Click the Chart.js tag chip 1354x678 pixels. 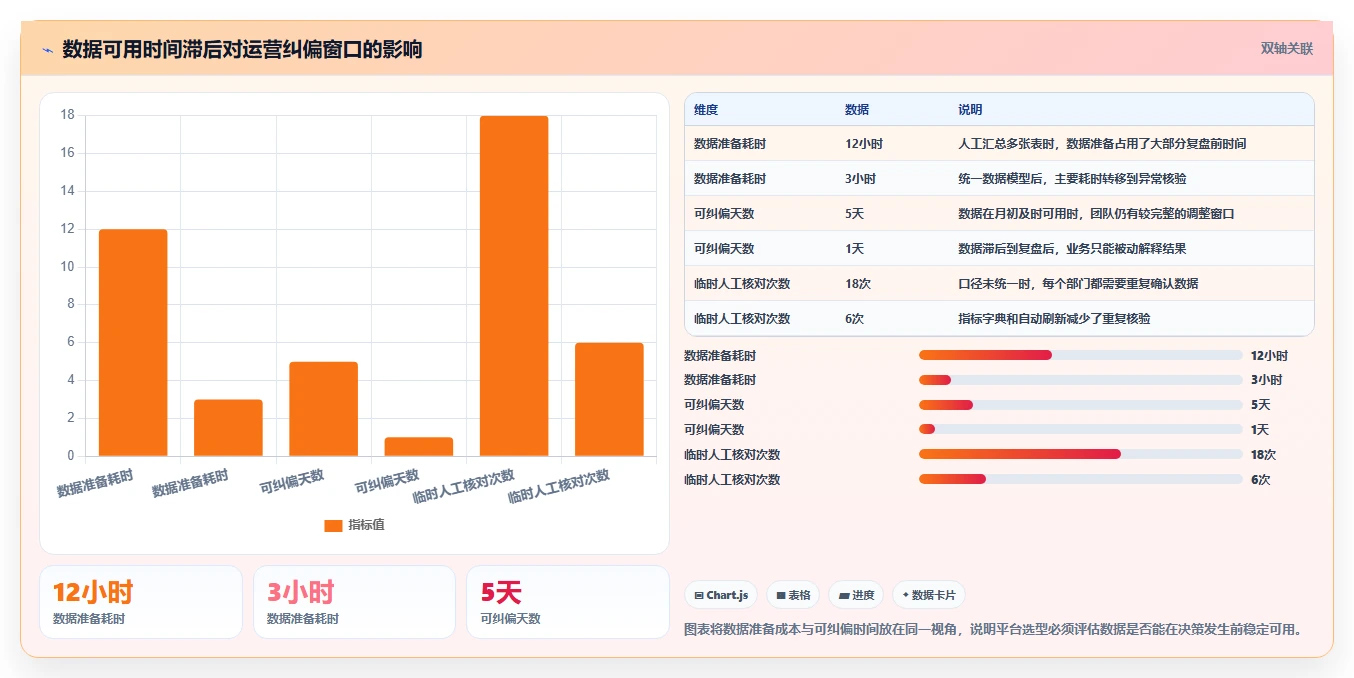(x=721, y=595)
